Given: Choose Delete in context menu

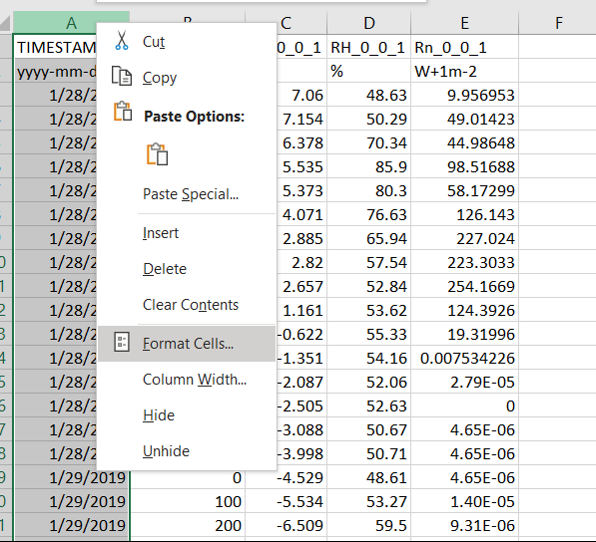Looking at the screenshot, I should (x=165, y=269).
